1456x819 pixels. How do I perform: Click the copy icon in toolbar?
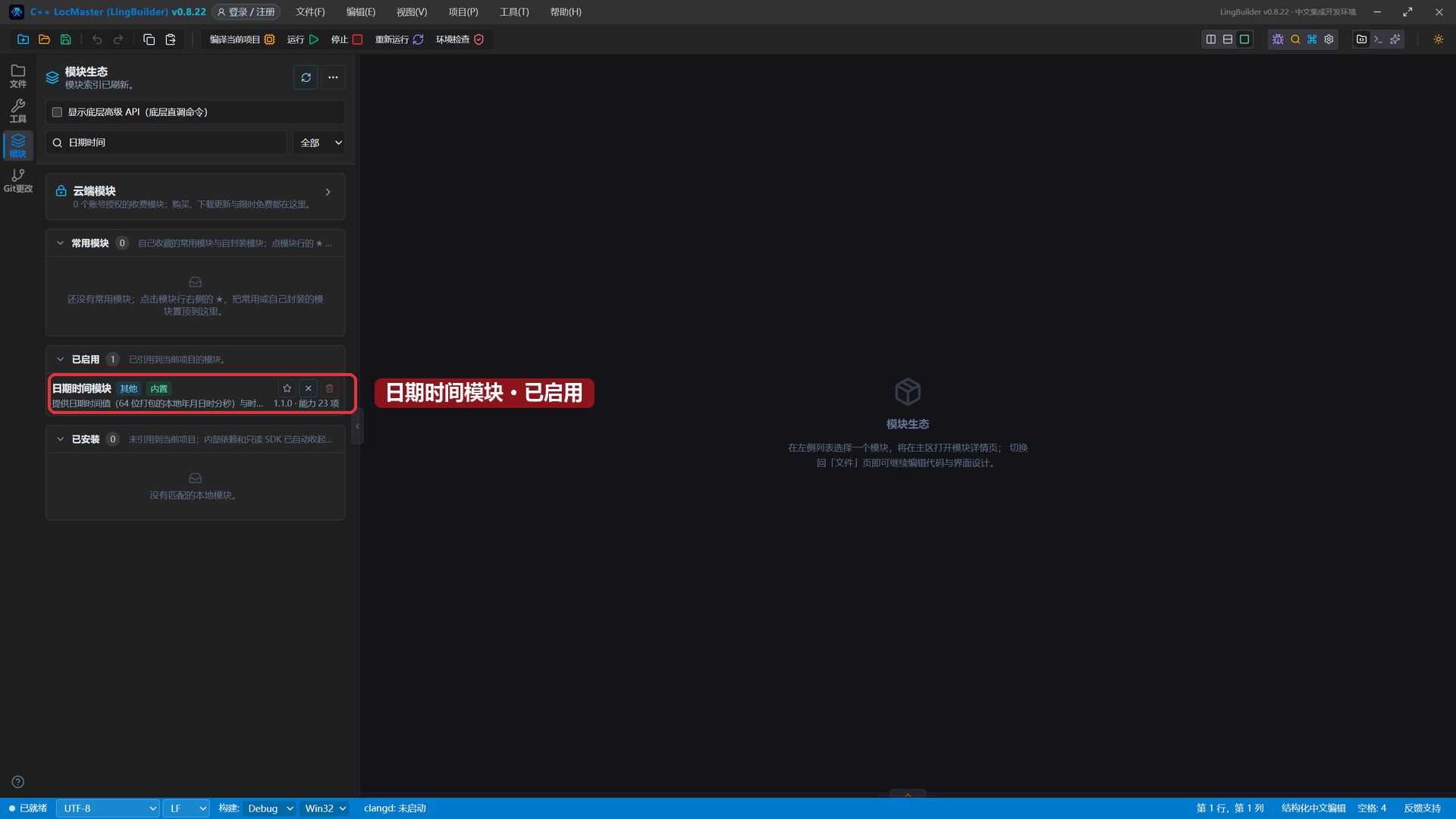[x=149, y=39]
